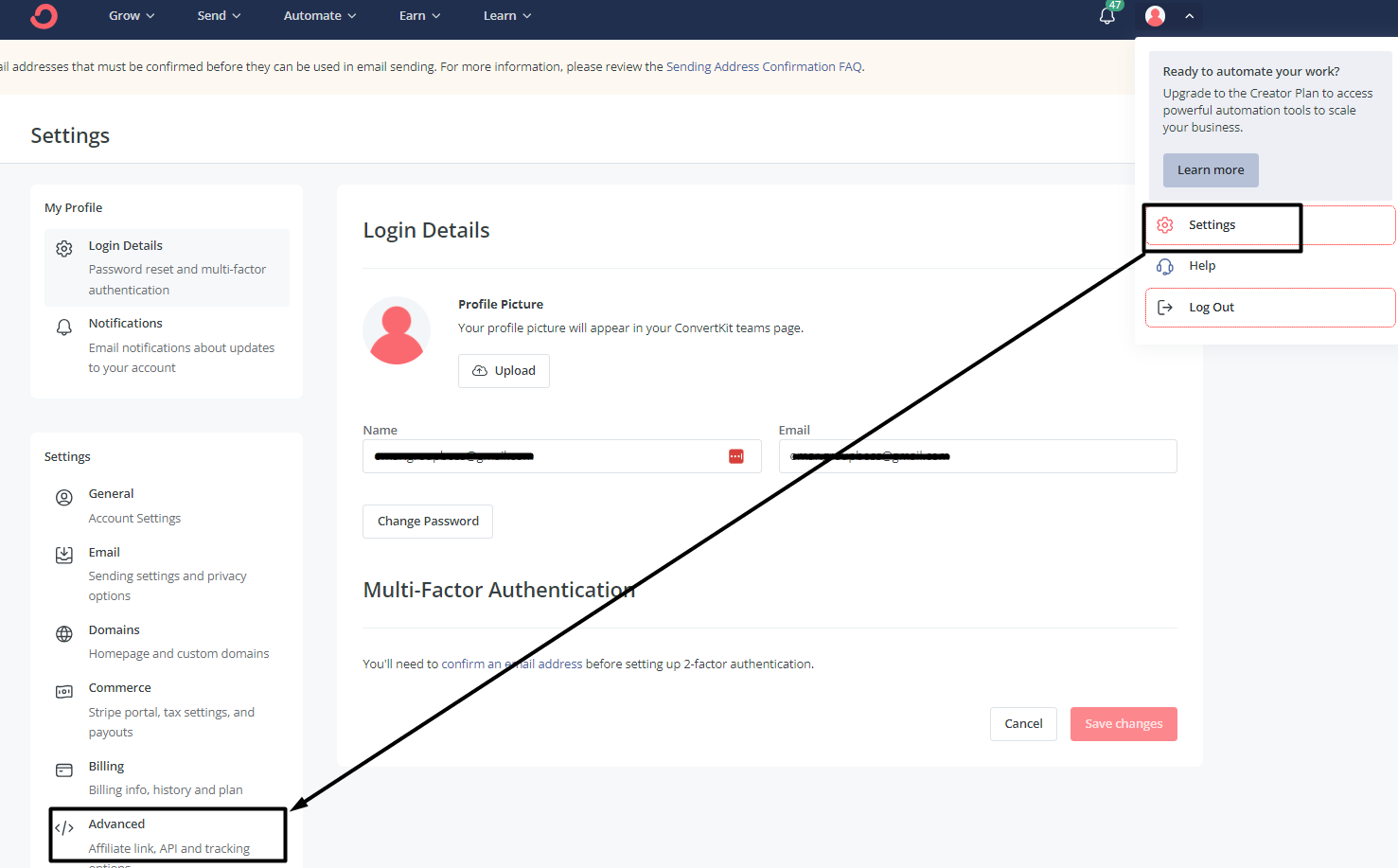Click the General account icon
Viewport: 1398px width, 868px height.
tap(64, 498)
